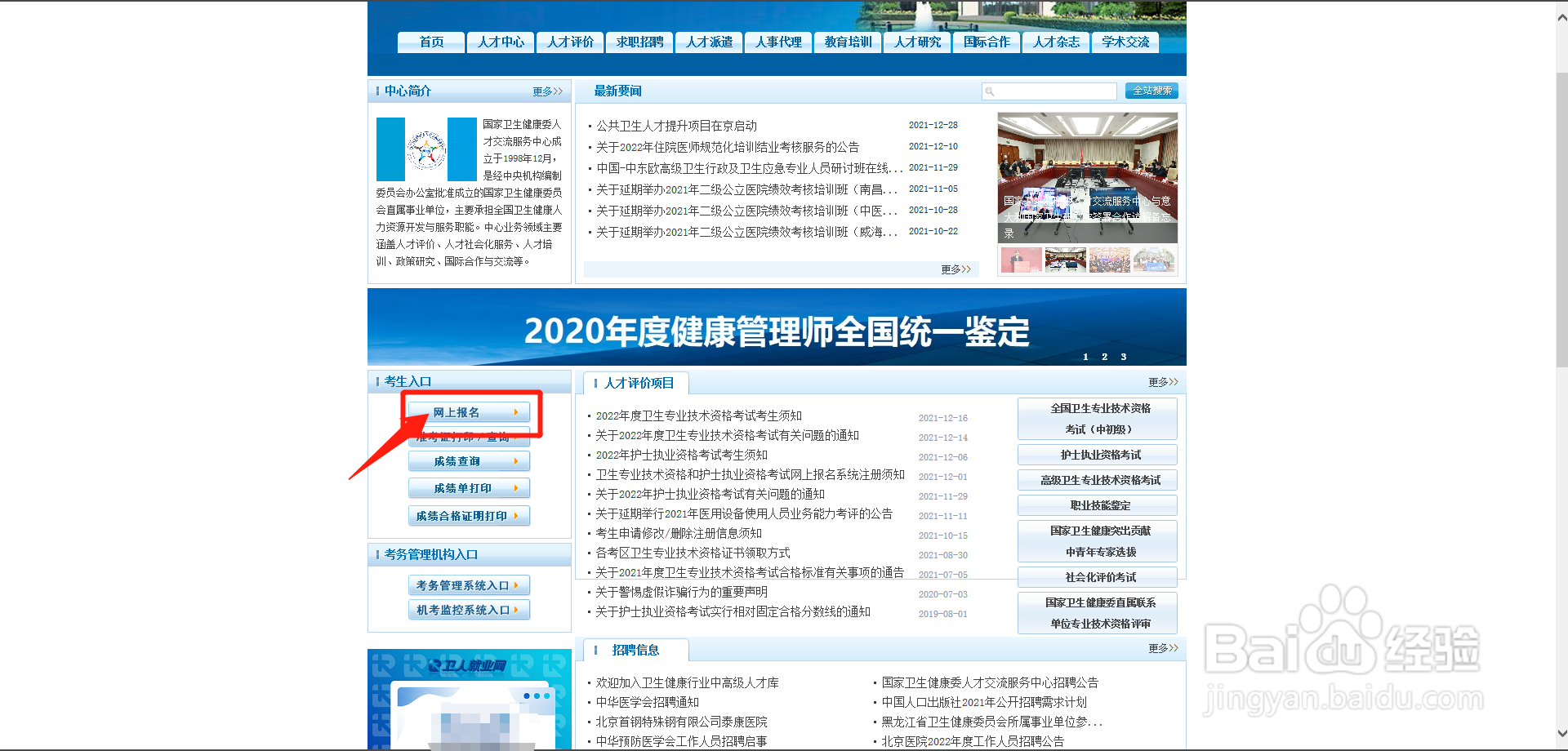
Task: Click the 社会化评价考试 button
Action: point(1098,577)
